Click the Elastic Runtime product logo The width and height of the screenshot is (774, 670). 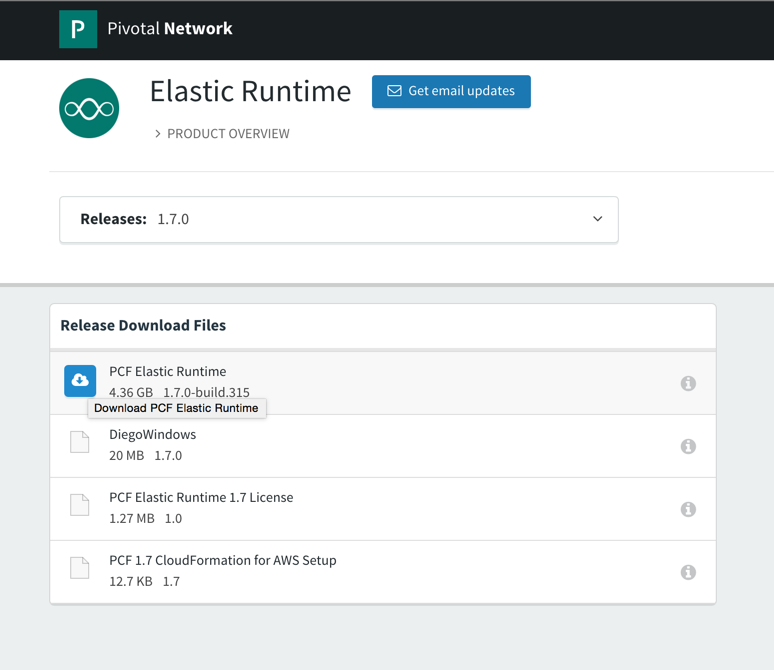[89, 108]
